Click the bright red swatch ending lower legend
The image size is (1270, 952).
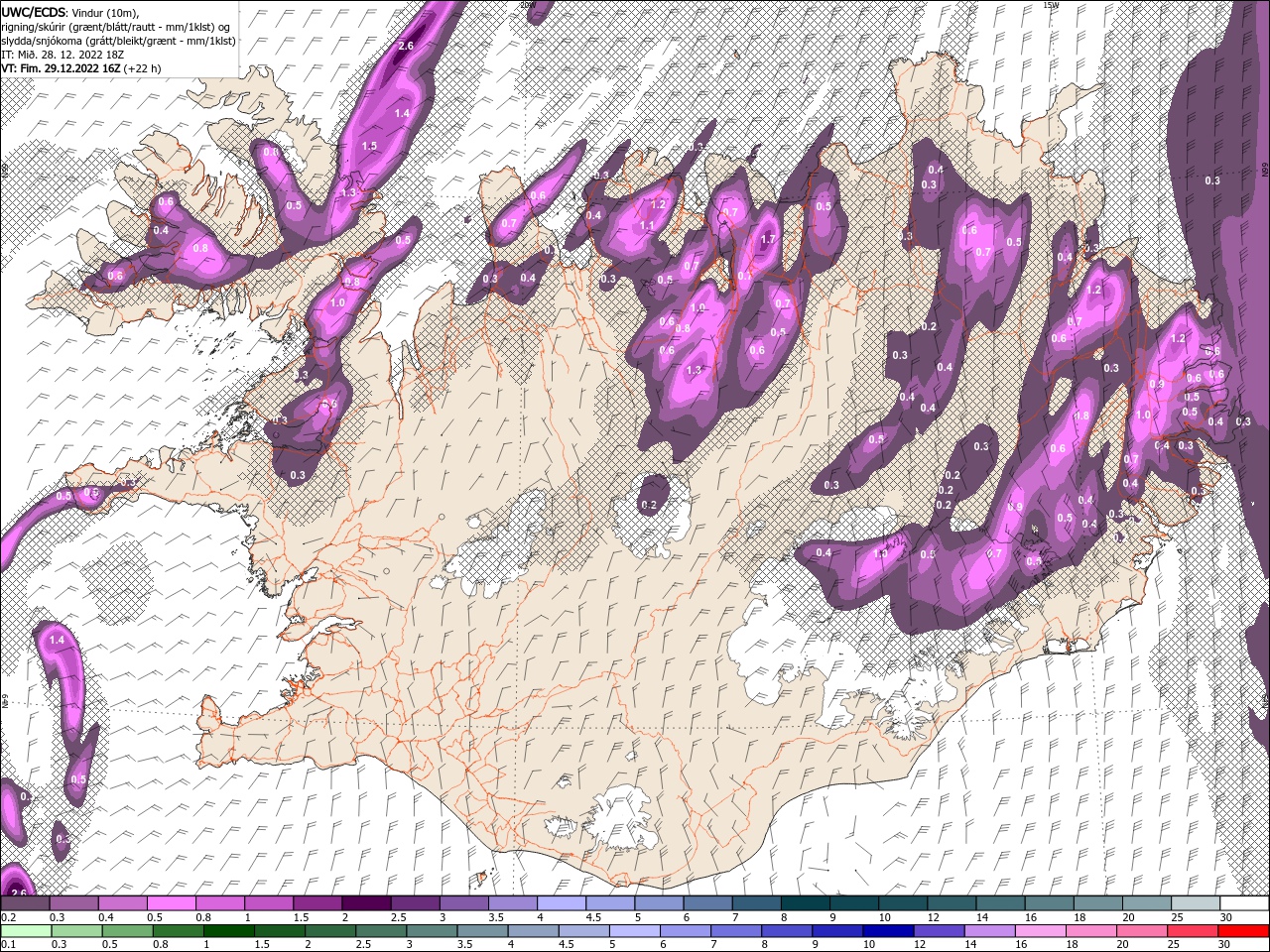click(x=1245, y=931)
